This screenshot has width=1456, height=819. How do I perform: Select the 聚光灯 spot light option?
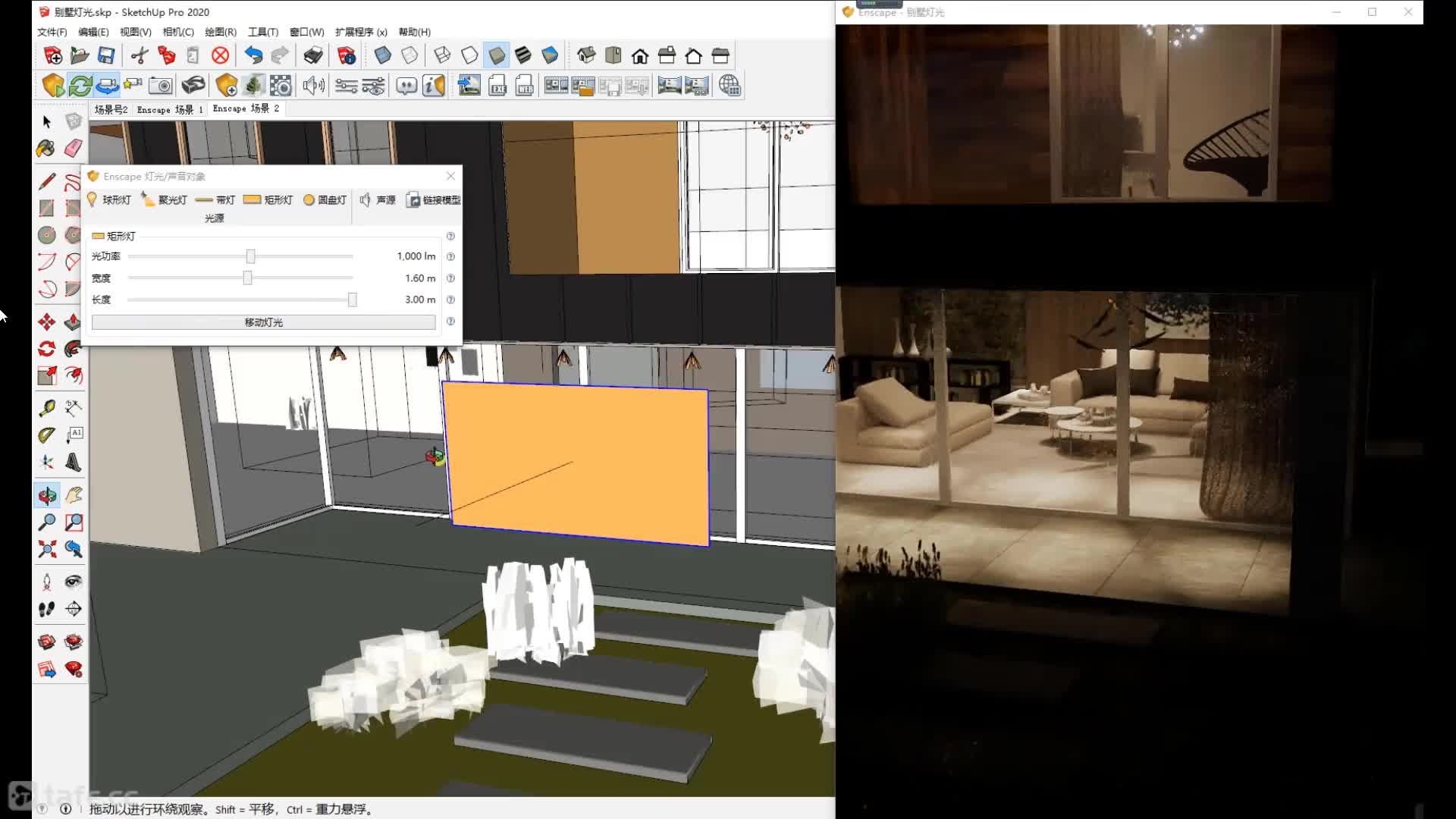165,199
